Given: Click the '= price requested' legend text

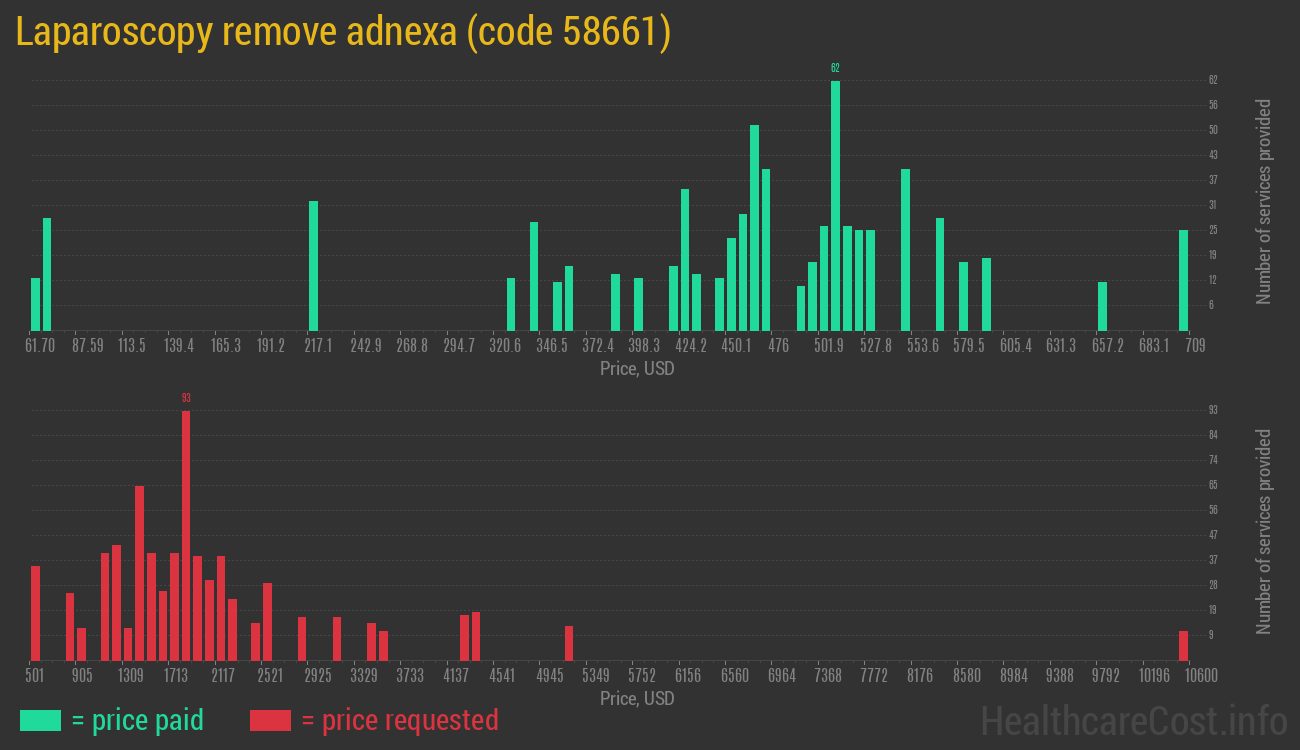Looking at the screenshot, I should point(399,720).
